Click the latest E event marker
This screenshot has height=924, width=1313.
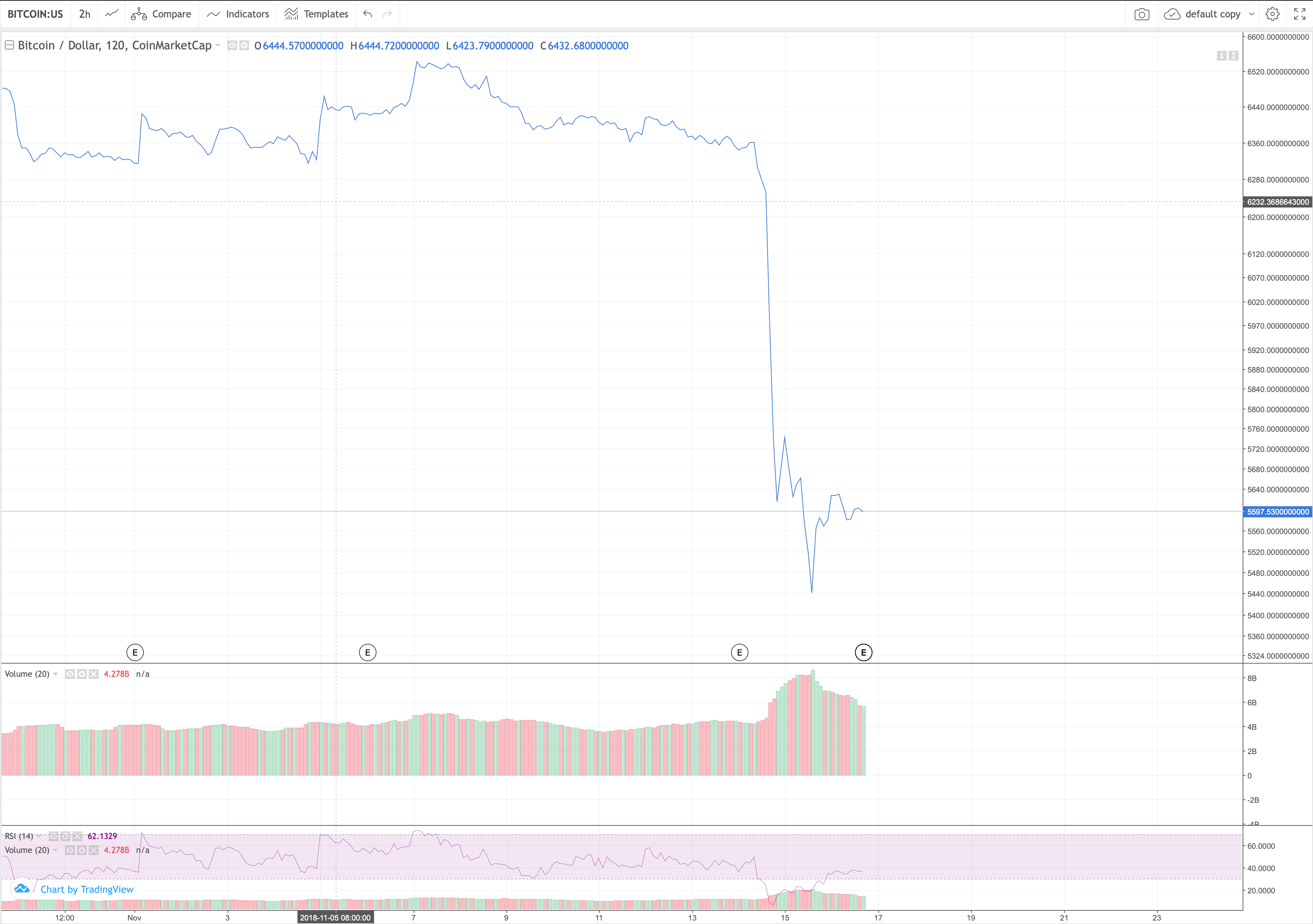coord(863,652)
